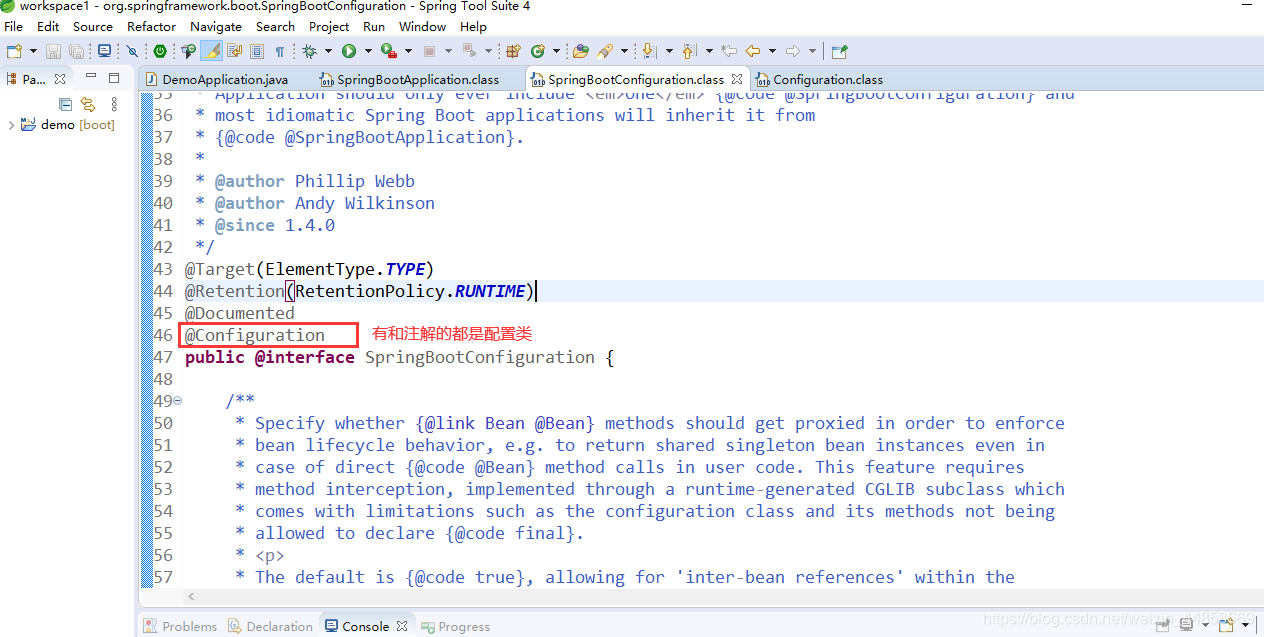Open the Search menu
Viewport: 1264px width, 637px height.
point(275,26)
